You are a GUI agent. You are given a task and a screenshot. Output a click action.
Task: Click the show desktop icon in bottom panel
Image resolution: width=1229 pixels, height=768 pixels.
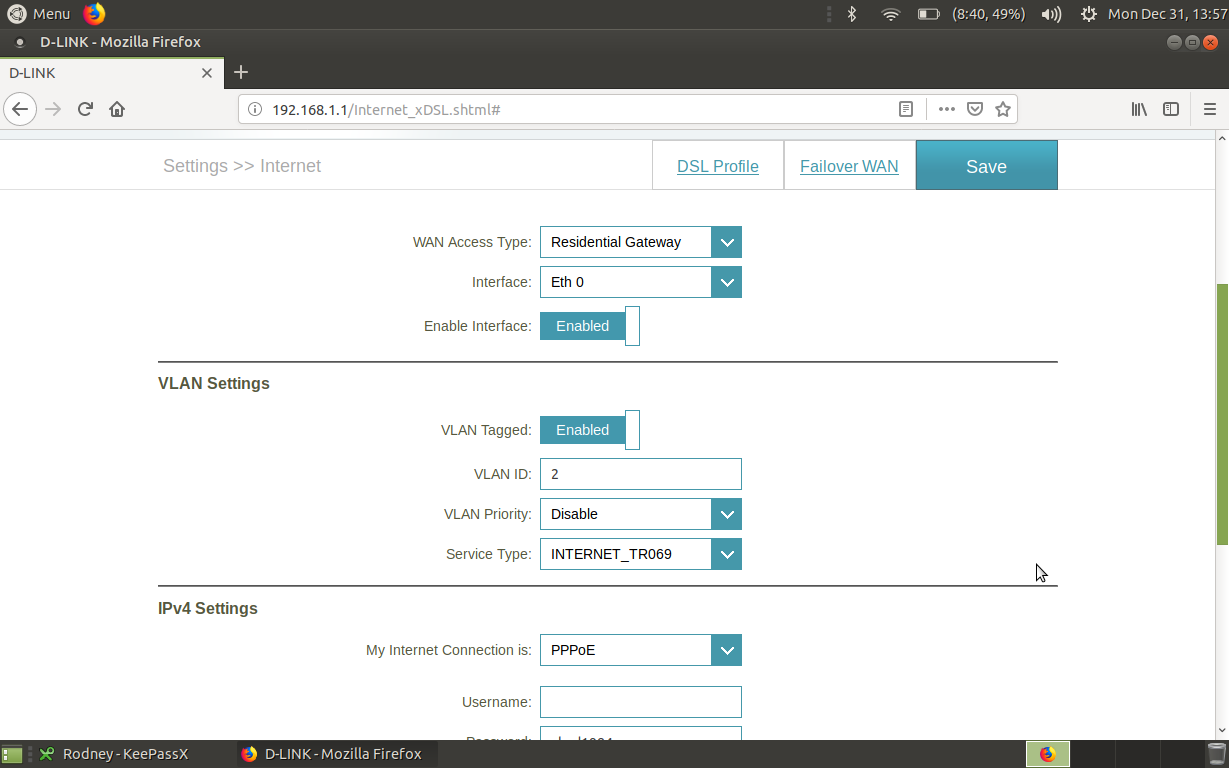12,754
